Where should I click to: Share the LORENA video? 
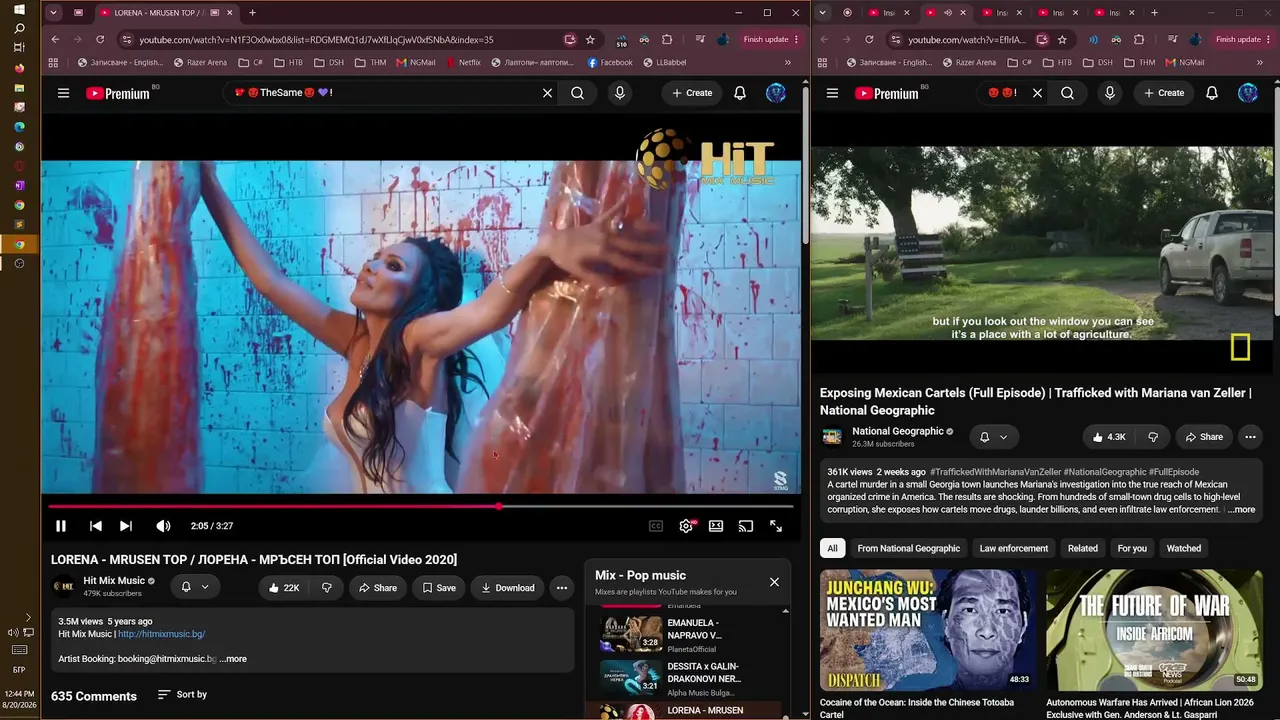click(378, 588)
